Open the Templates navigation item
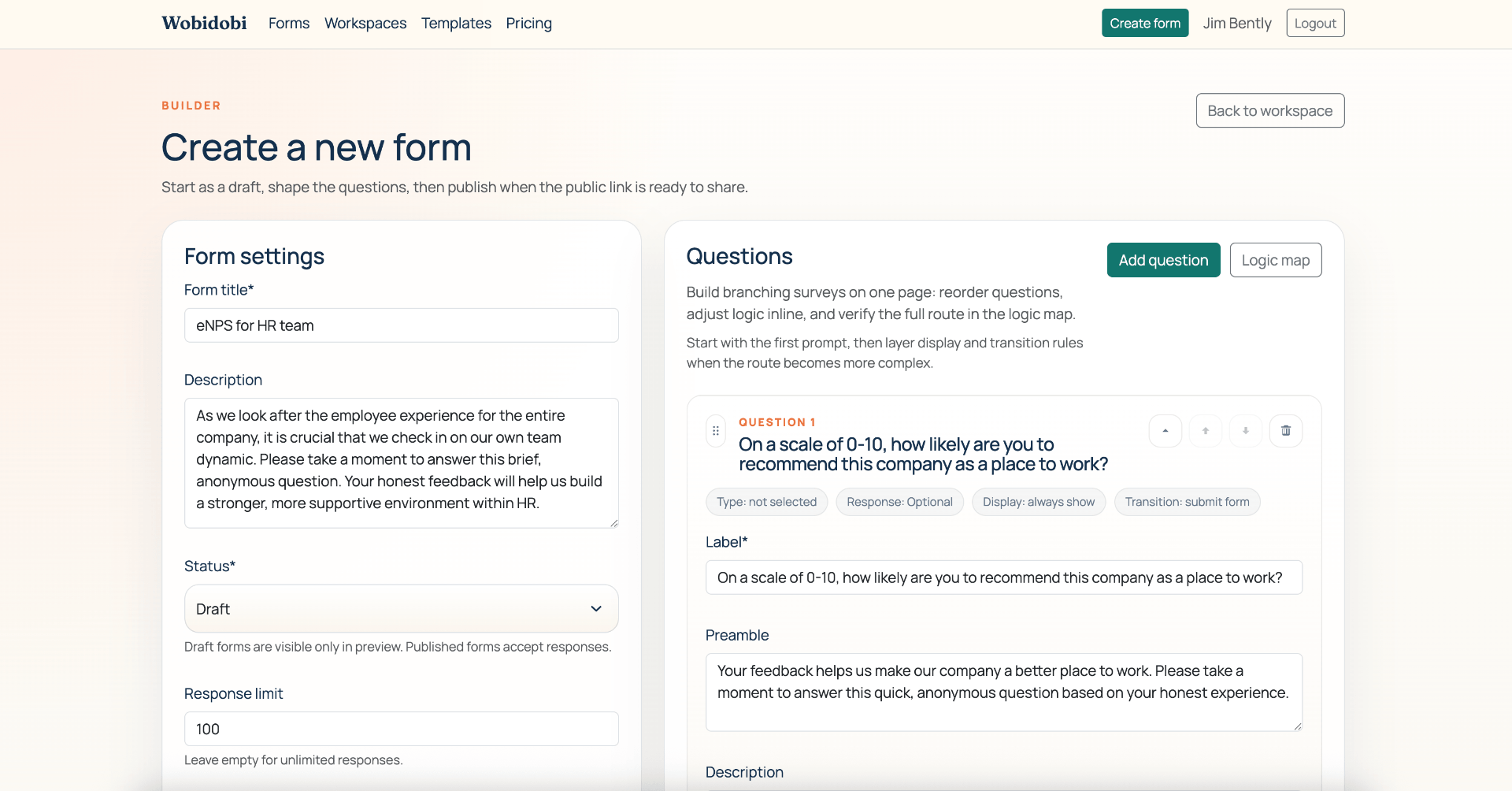This screenshot has height=791, width=1512. coord(456,24)
